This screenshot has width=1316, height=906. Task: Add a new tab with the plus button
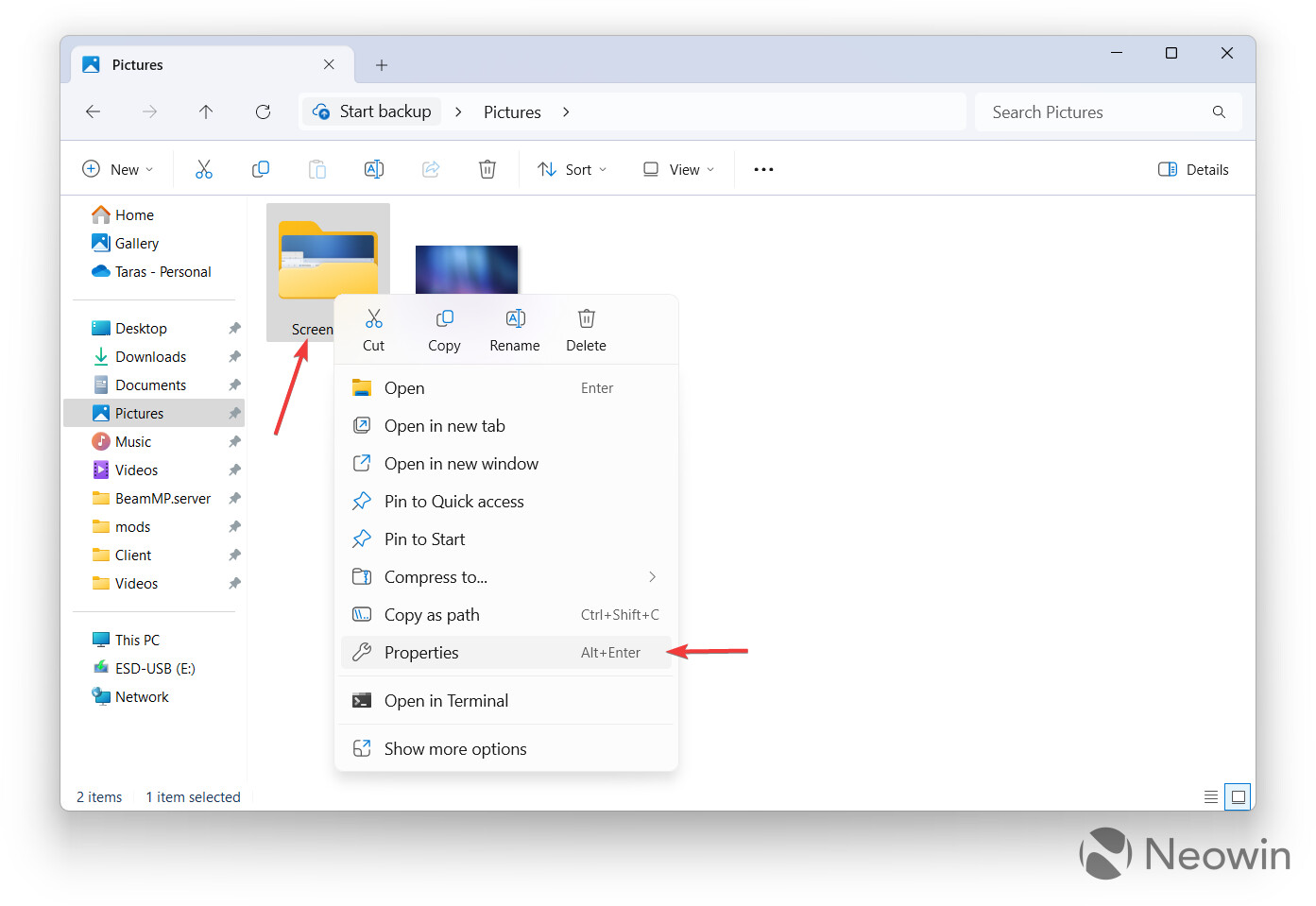(382, 65)
